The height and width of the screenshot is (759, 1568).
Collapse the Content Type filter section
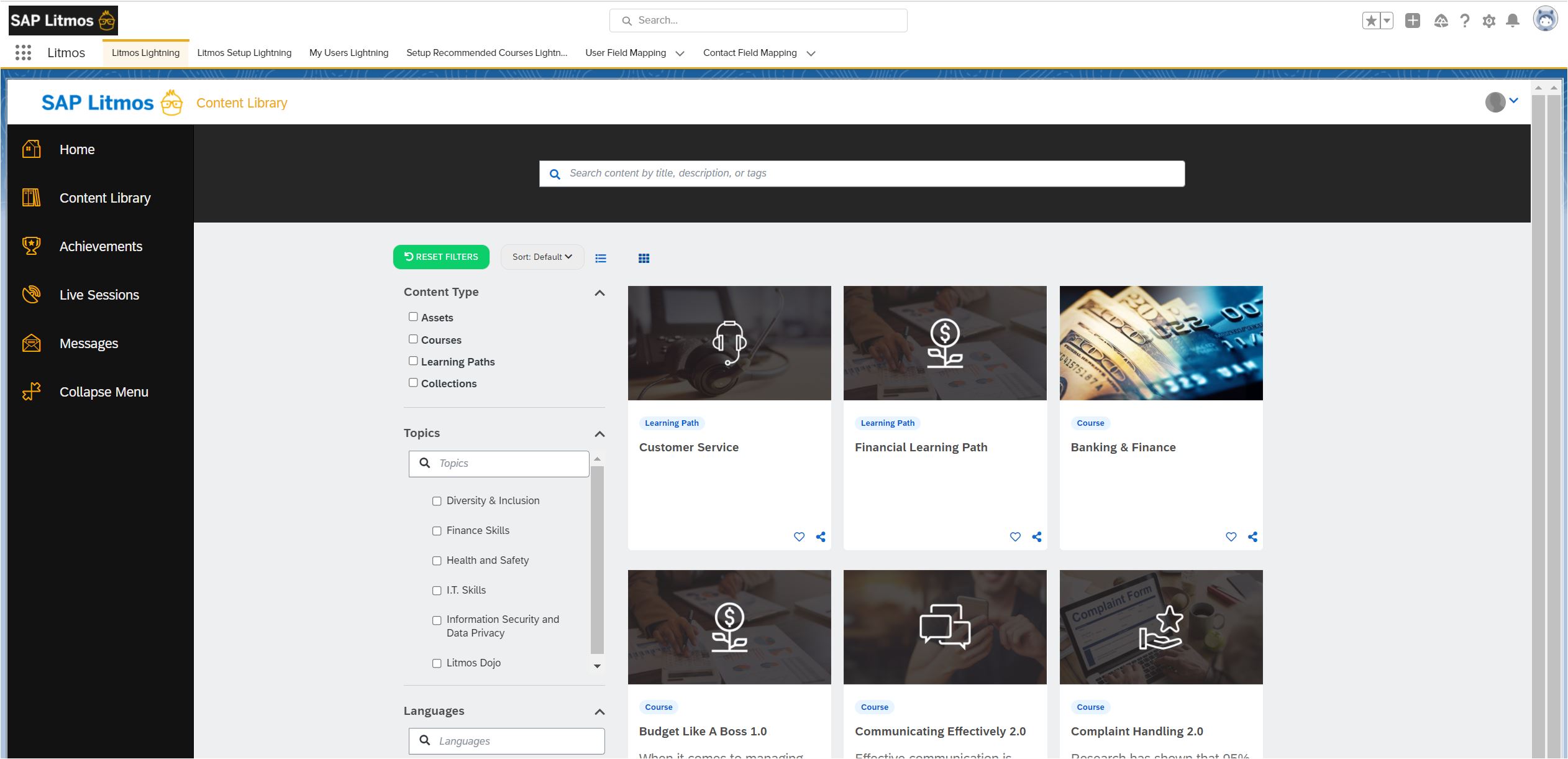(x=598, y=292)
